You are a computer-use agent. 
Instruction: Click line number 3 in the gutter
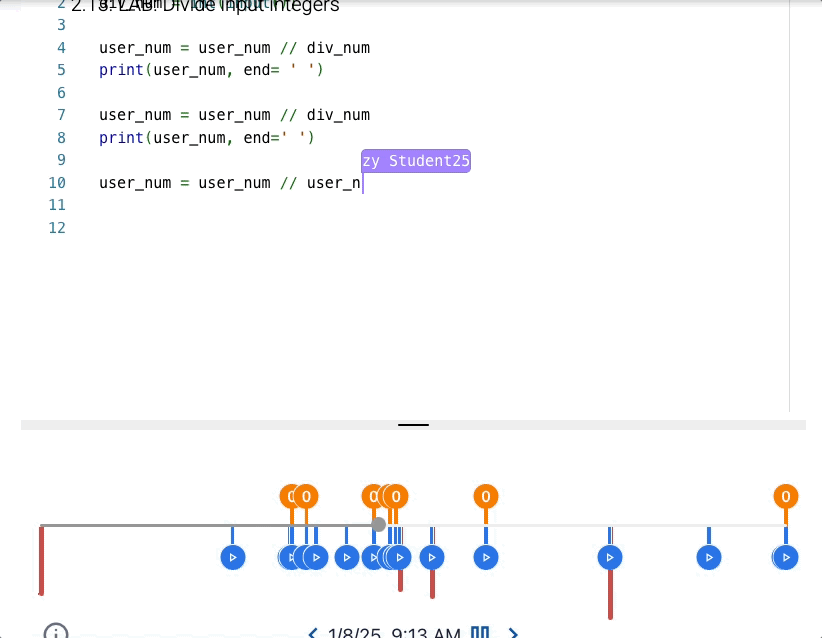[61, 25]
